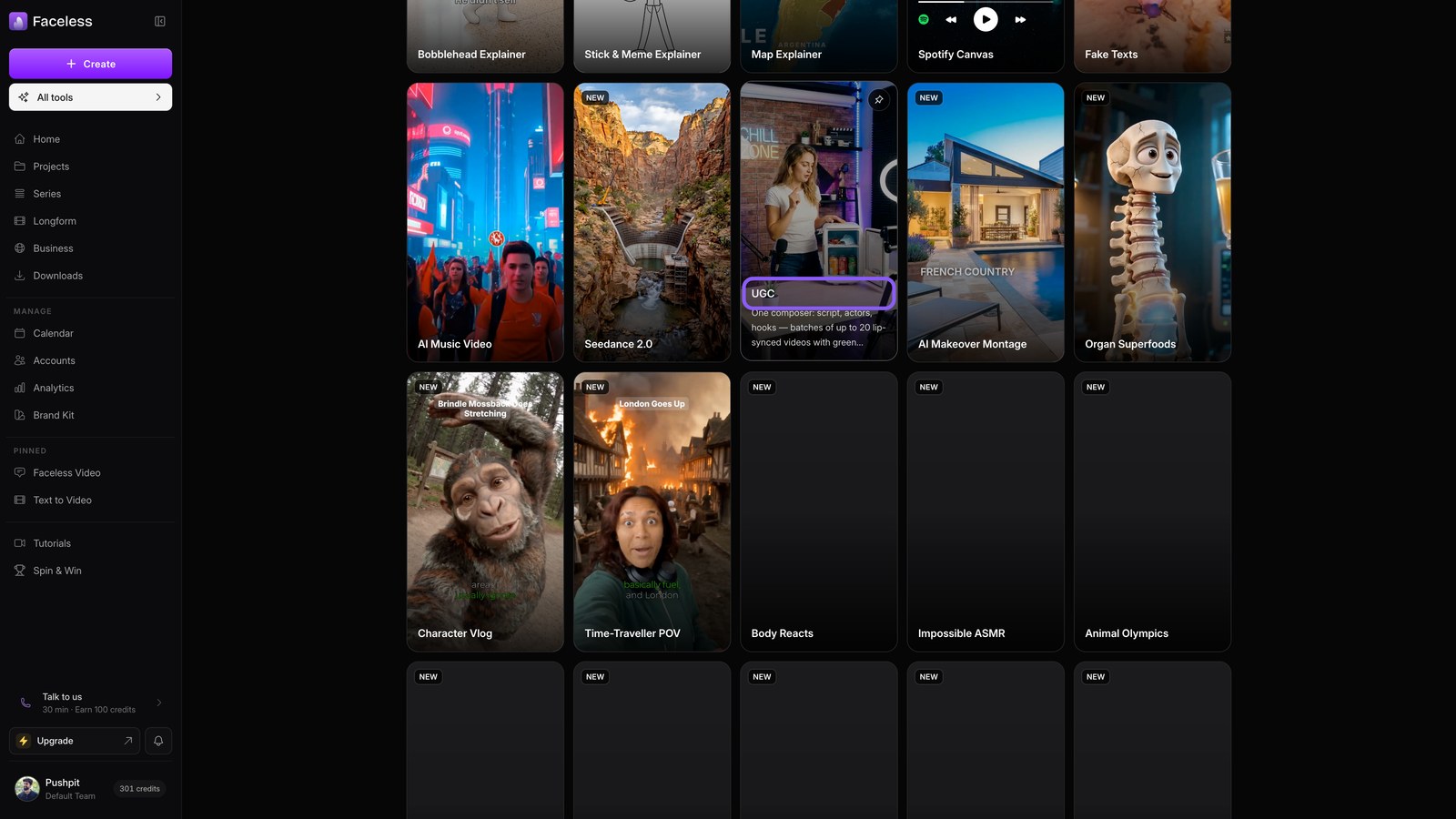Image resolution: width=1456 pixels, height=819 pixels.
Task: Open the Longform section
Action: 90,221
